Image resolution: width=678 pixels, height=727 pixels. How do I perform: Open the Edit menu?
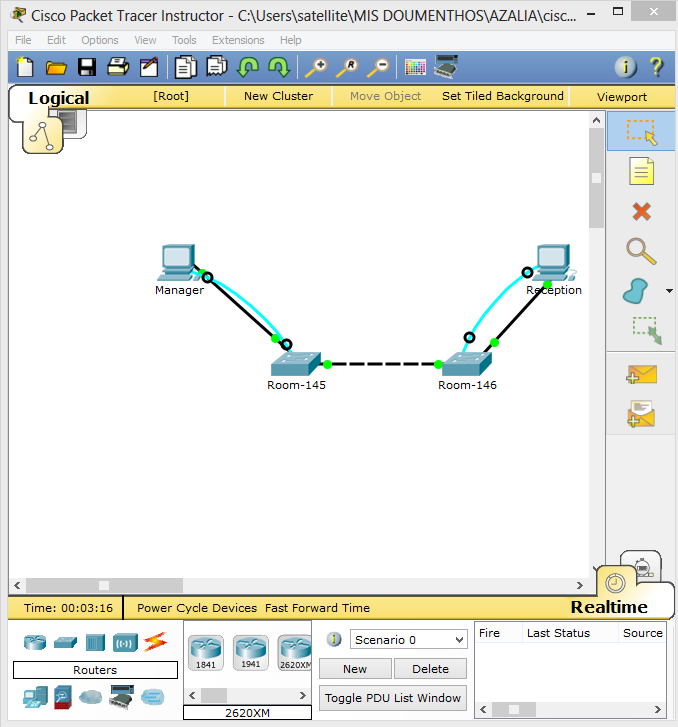[x=57, y=40]
